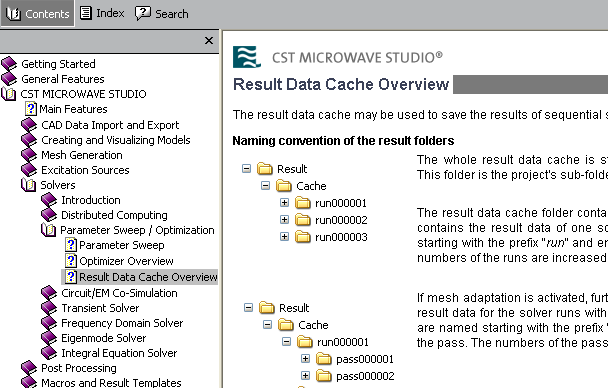The width and height of the screenshot is (608, 388).
Task: Click the Excitation Sources book icon
Action: click(29, 170)
